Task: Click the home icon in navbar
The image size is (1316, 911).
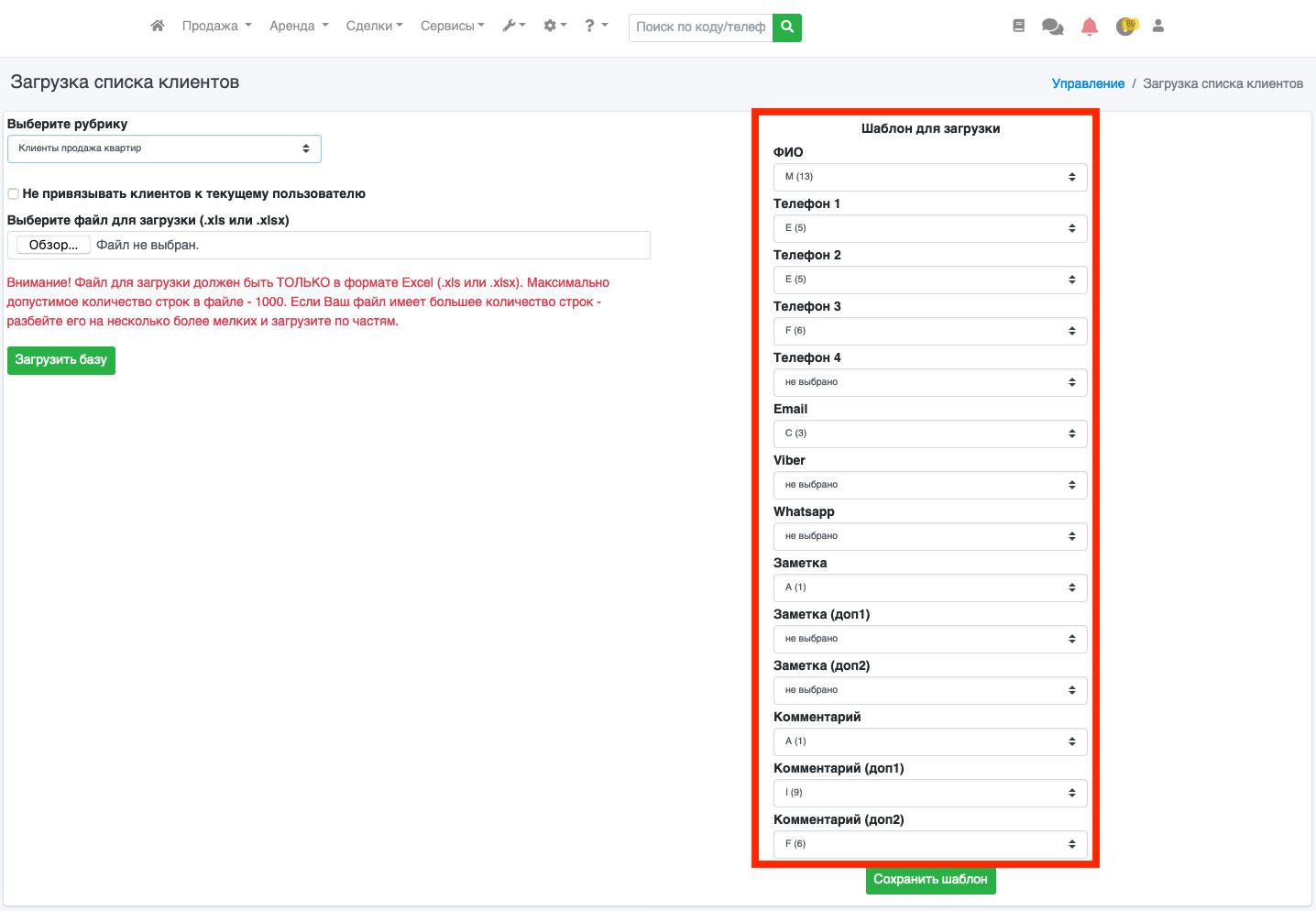Action: coord(158,26)
